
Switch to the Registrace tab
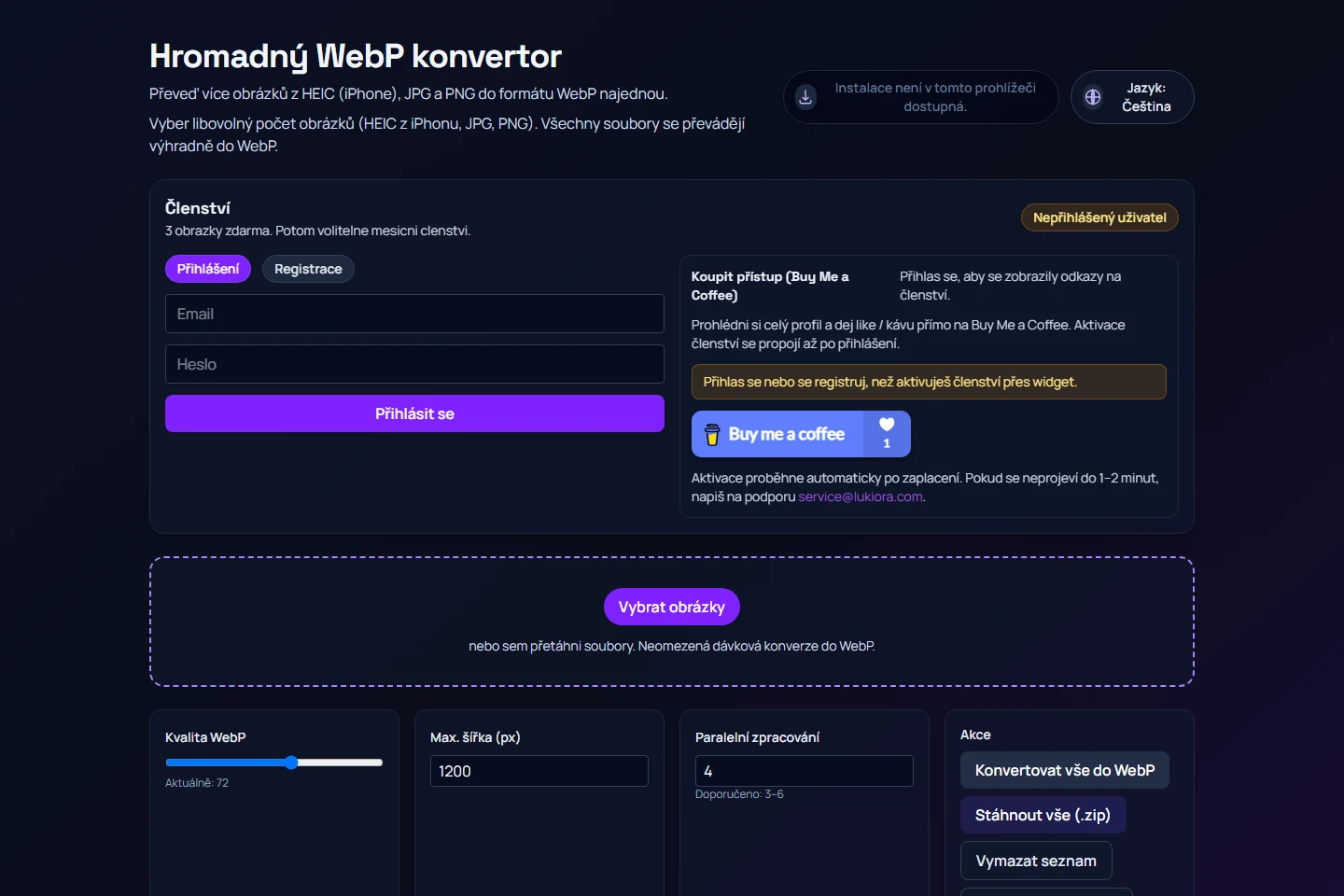click(308, 269)
